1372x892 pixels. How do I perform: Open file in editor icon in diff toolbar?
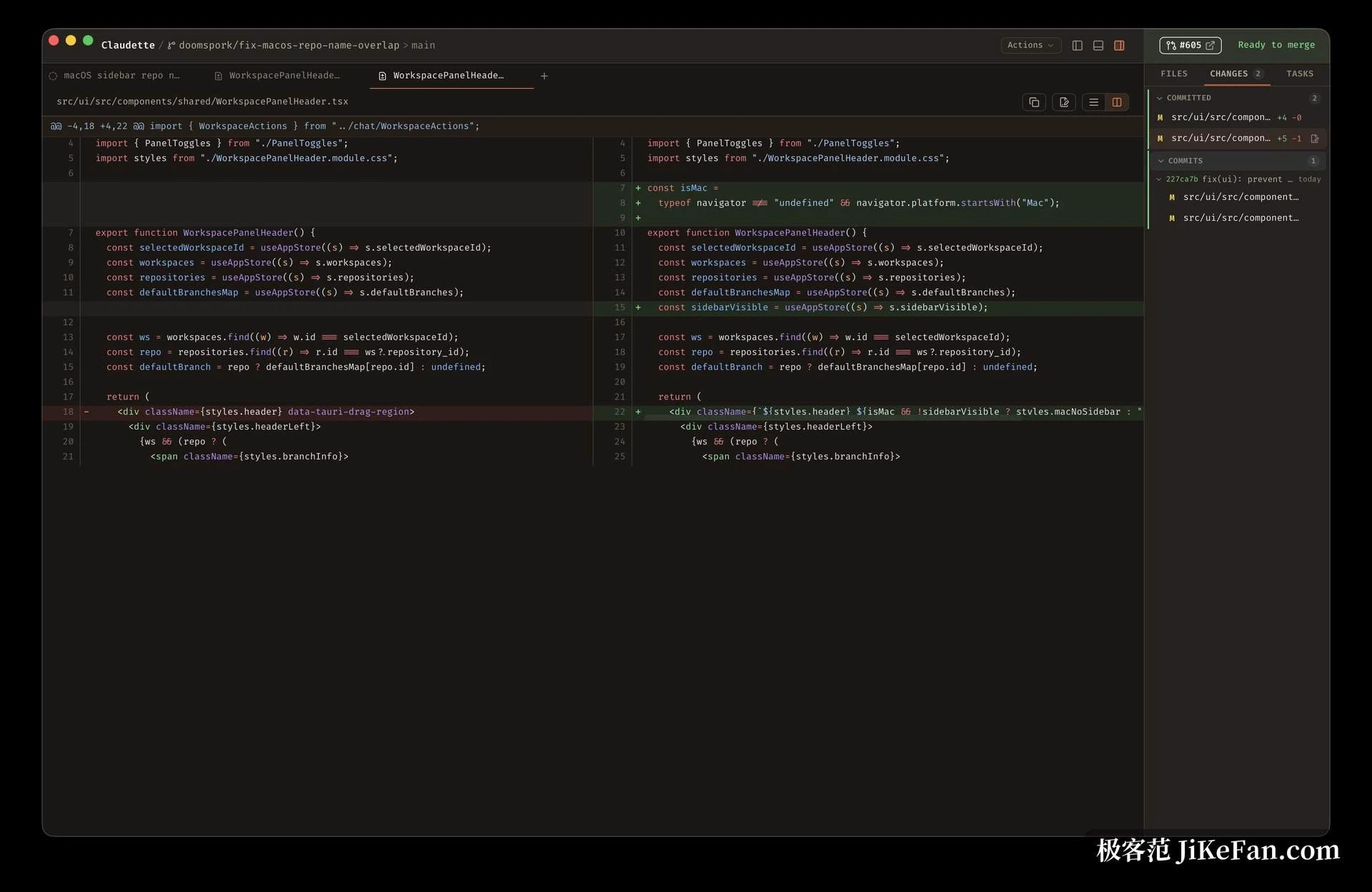coord(1064,102)
